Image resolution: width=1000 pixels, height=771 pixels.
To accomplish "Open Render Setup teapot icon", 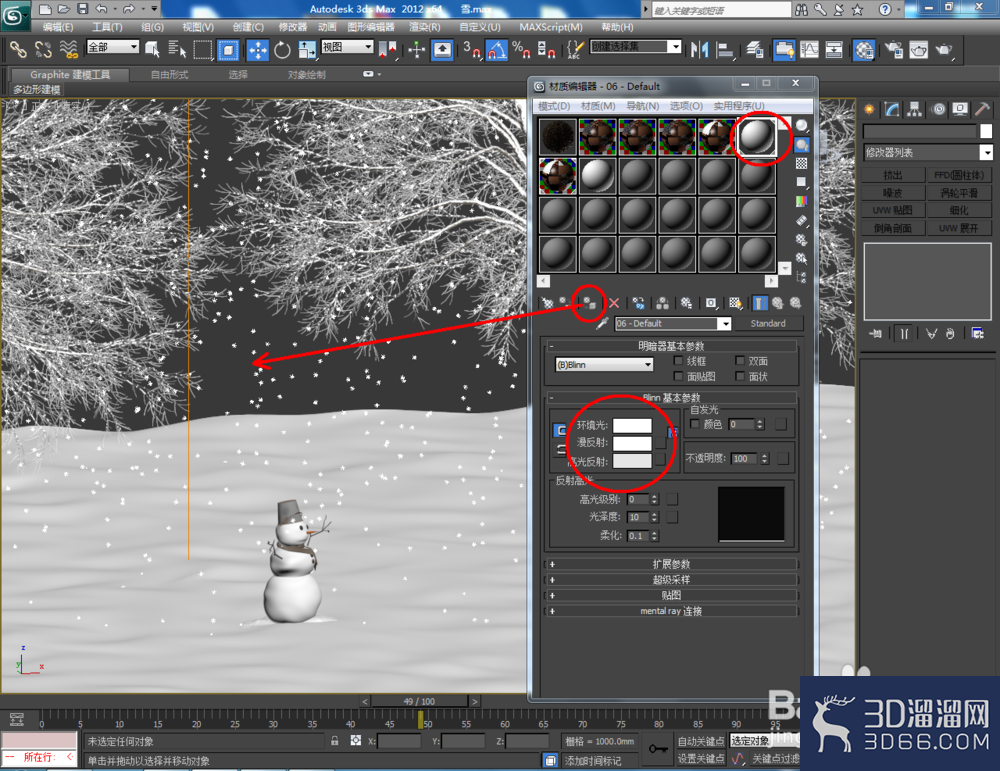I will pos(893,49).
